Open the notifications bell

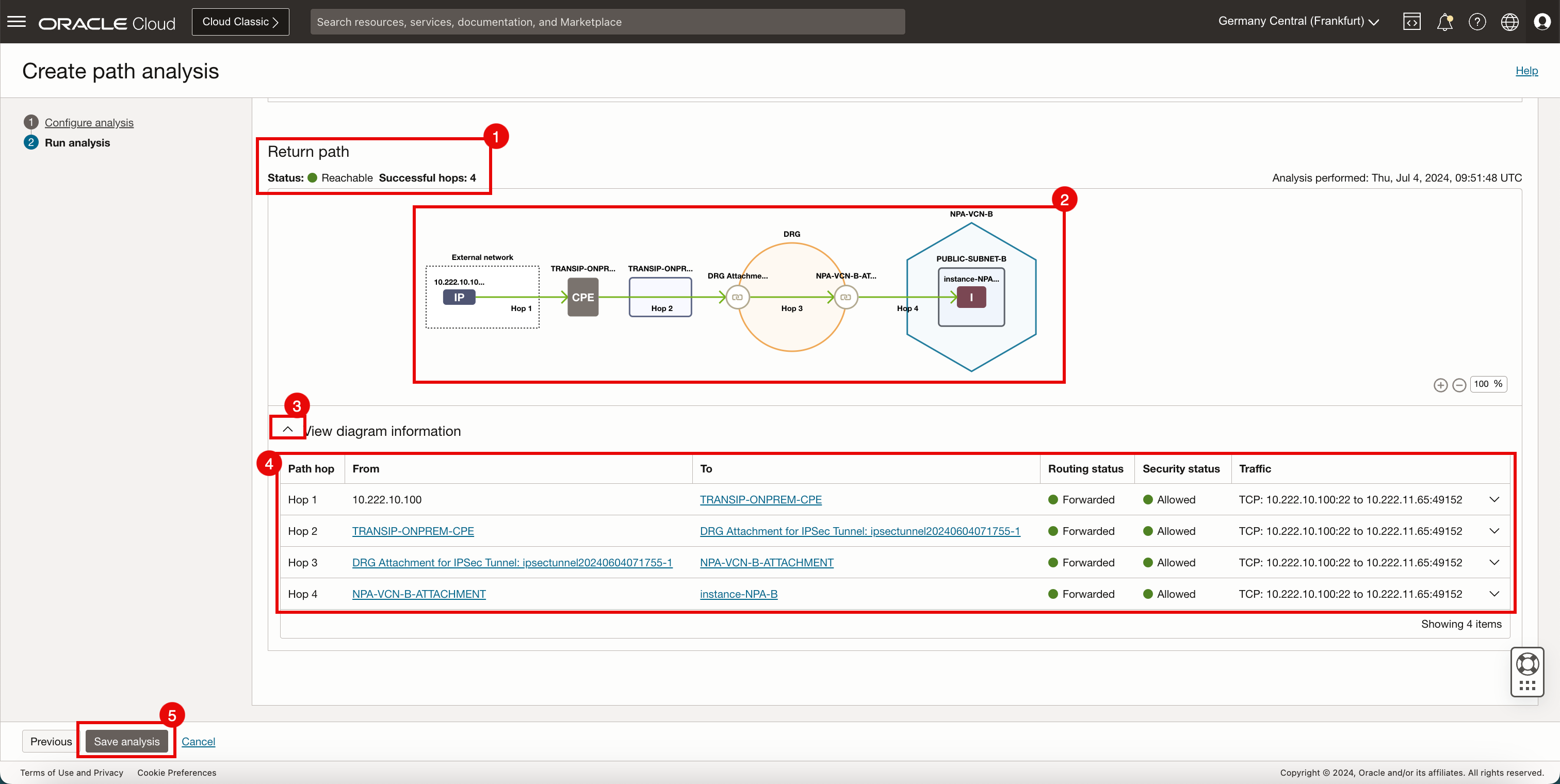pos(1444,22)
